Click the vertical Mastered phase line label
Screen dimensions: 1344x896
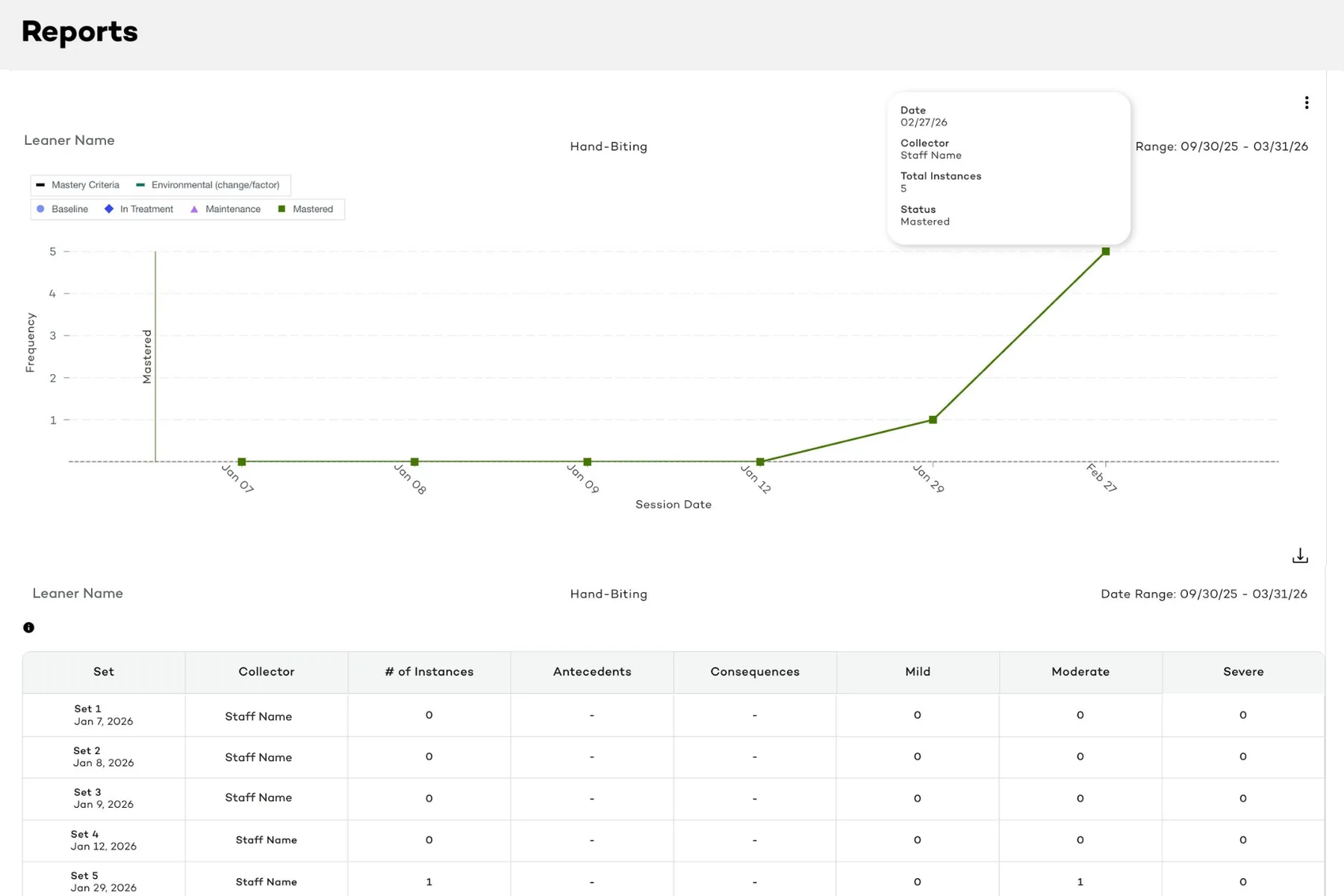[147, 357]
